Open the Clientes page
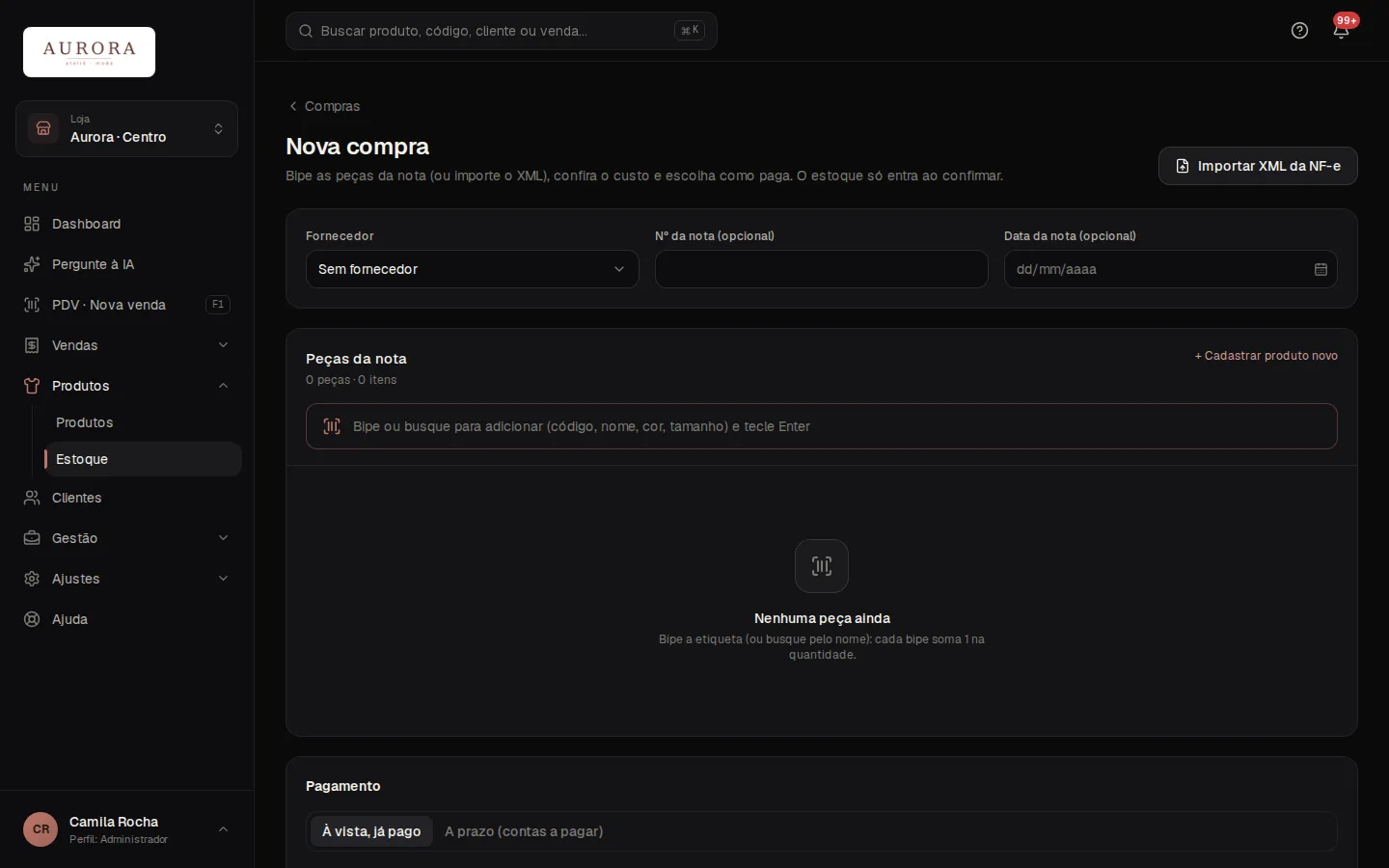The width and height of the screenshot is (1389, 868). click(126, 498)
